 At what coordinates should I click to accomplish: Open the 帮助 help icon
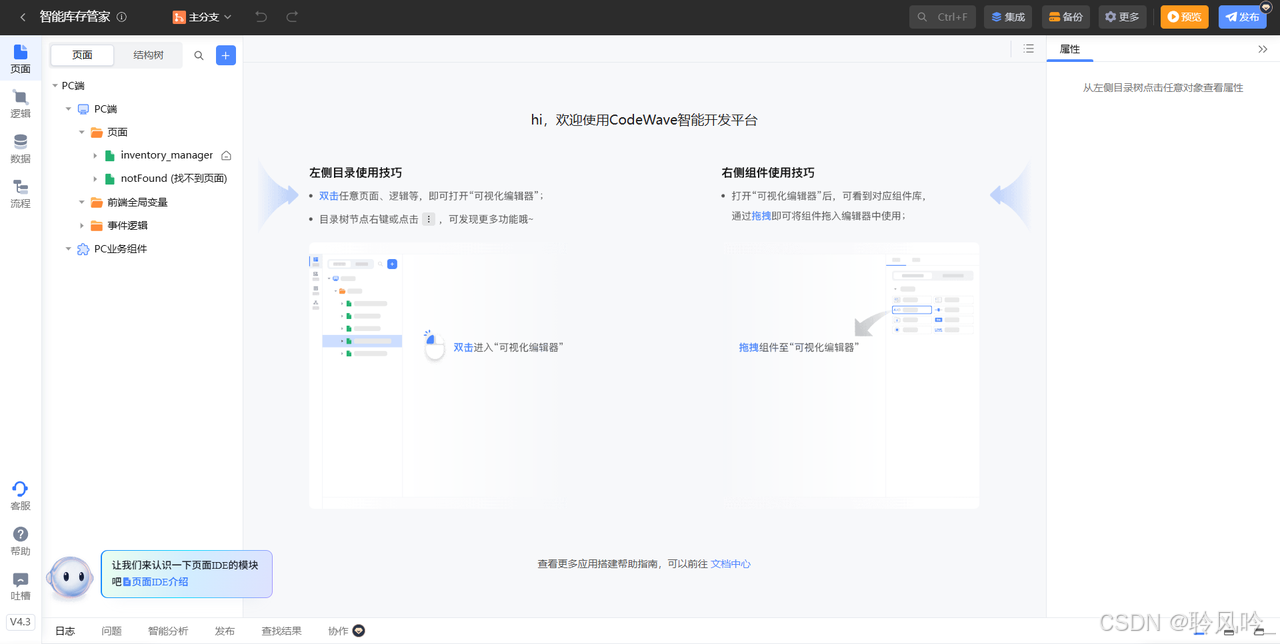pyautogui.click(x=20, y=542)
